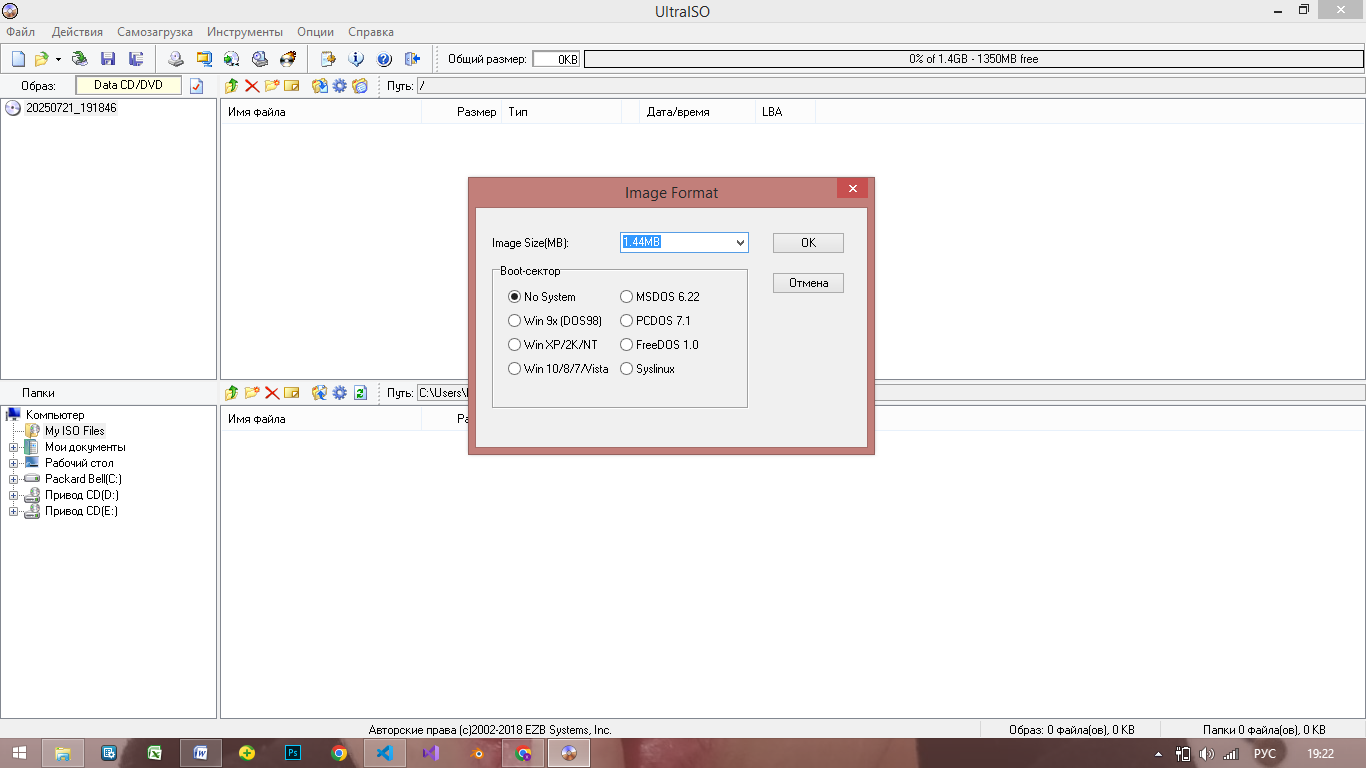The height and width of the screenshot is (768, 1366).
Task: Open image info via the blue 'i' icon
Action: (x=355, y=59)
